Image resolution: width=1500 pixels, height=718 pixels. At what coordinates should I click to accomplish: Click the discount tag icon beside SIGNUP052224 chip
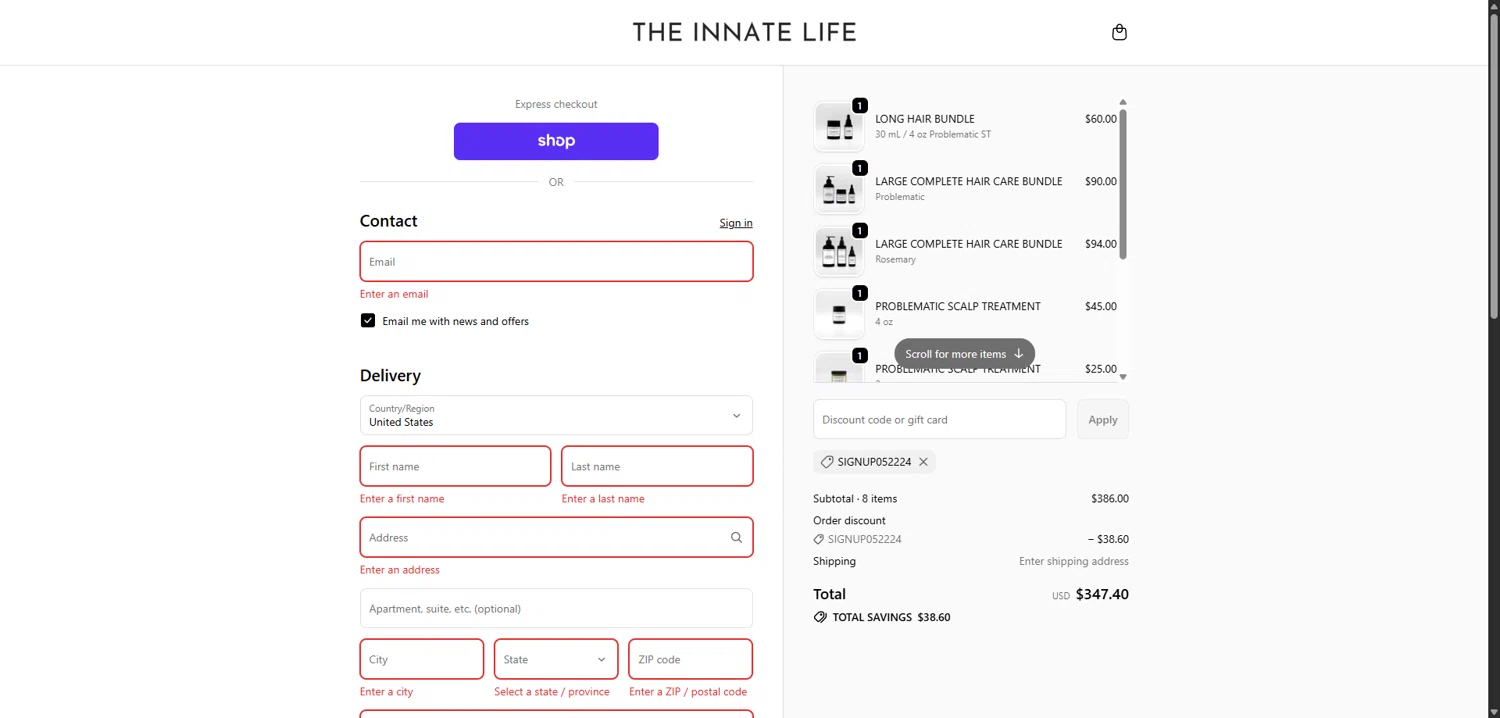[827, 462]
